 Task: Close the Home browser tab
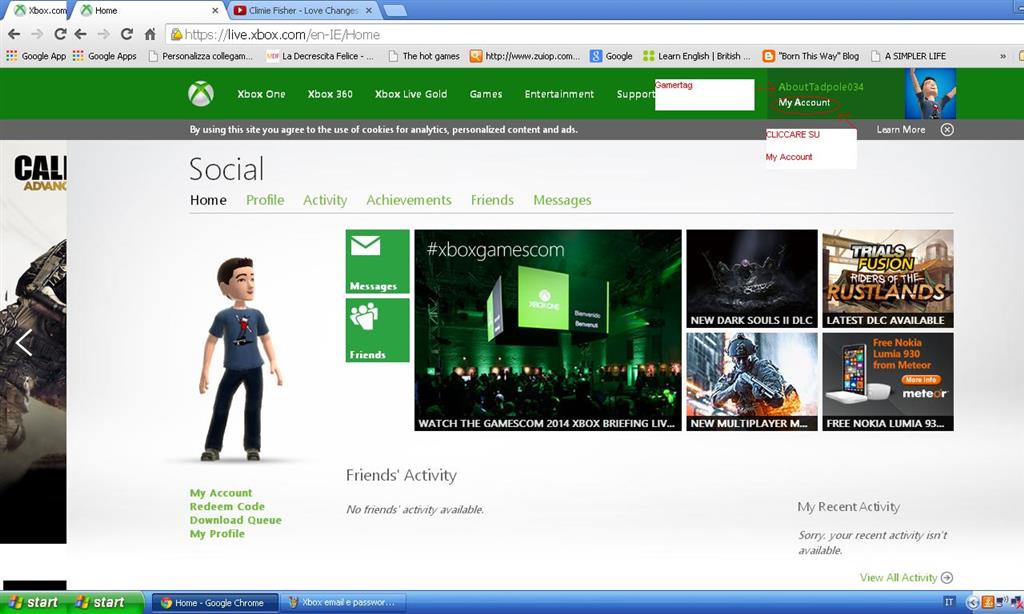(x=216, y=10)
